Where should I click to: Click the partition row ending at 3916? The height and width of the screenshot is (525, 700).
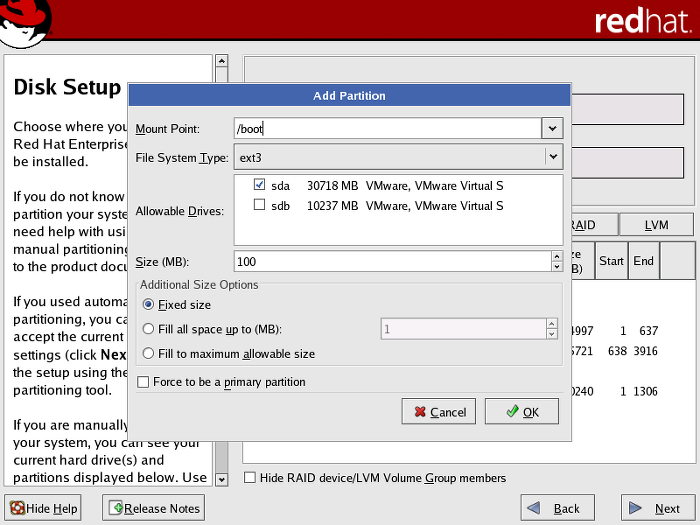[632, 351]
